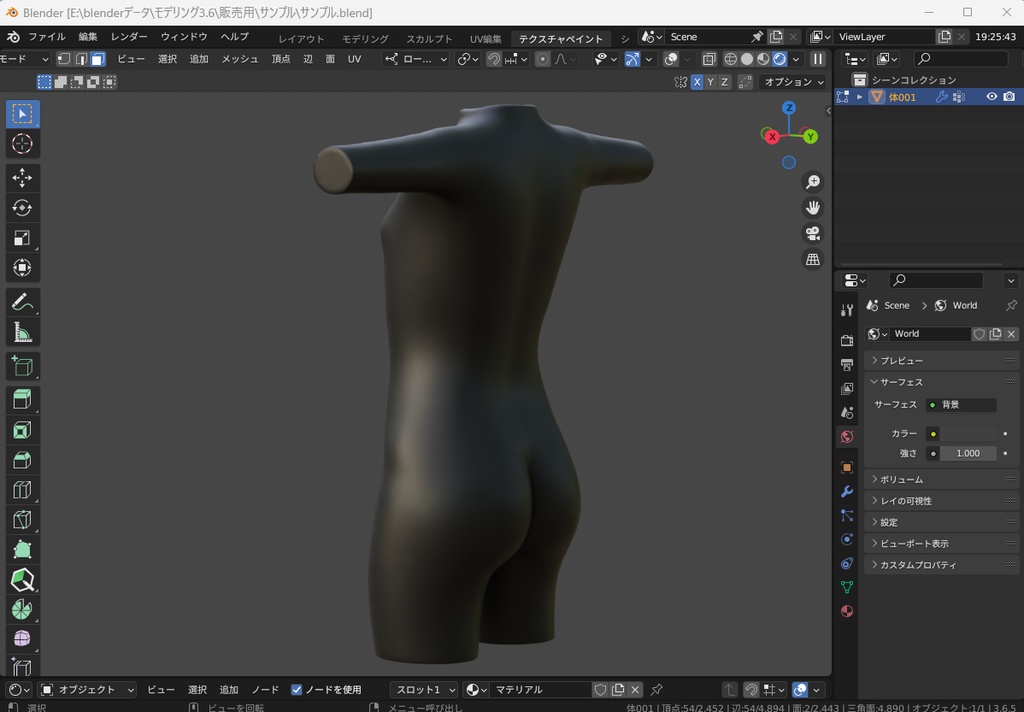Select the Scale tool in left toolbar

pos(22,238)
